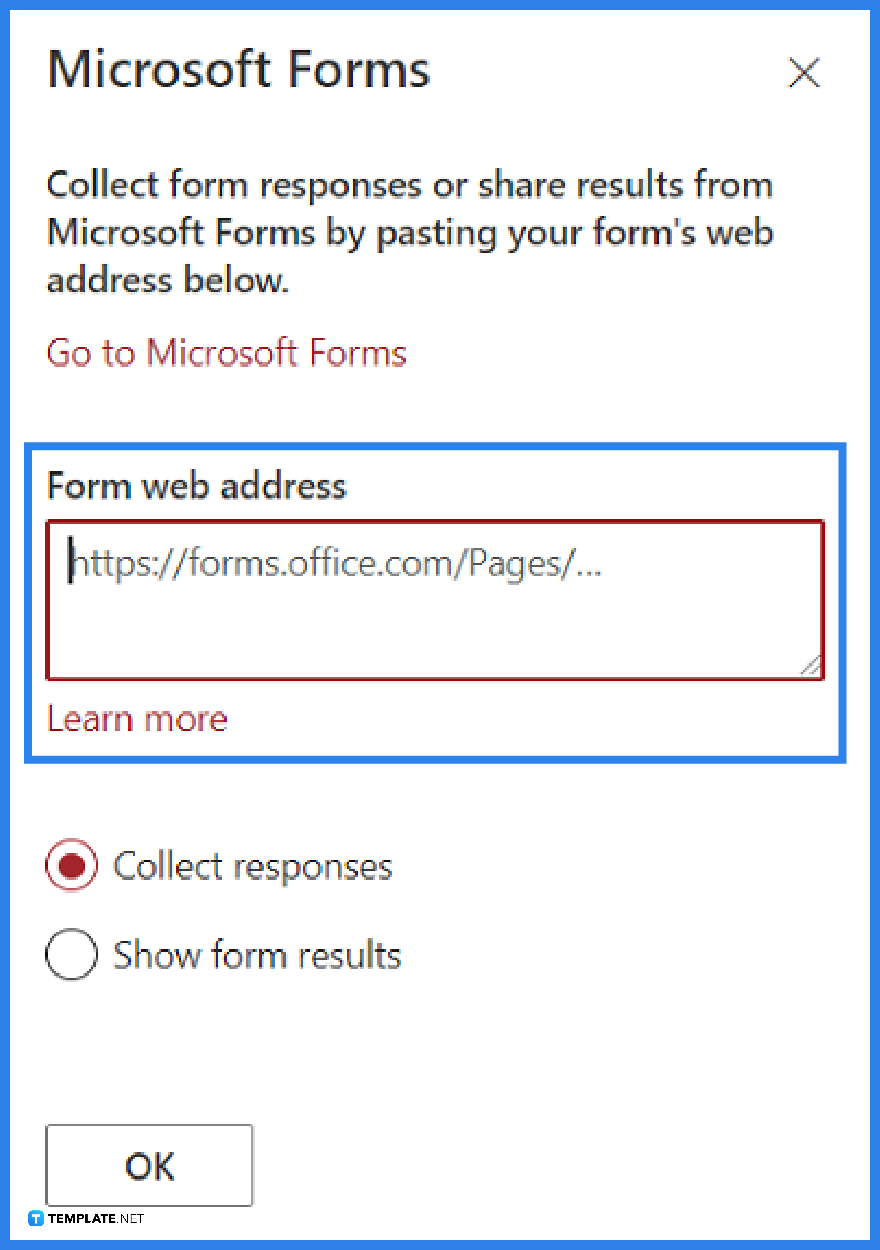This screenshot has width=880, height=1250.
Task: Dismiss the Microsoft Forms dialog
Action: (x=804, y=73)
